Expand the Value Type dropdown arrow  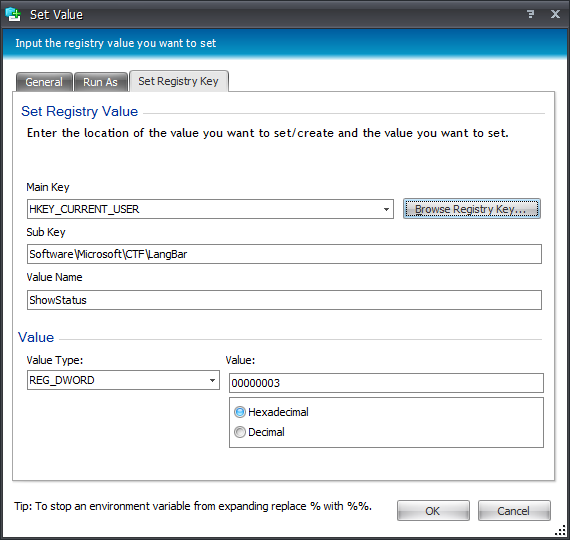pos(212,380)
